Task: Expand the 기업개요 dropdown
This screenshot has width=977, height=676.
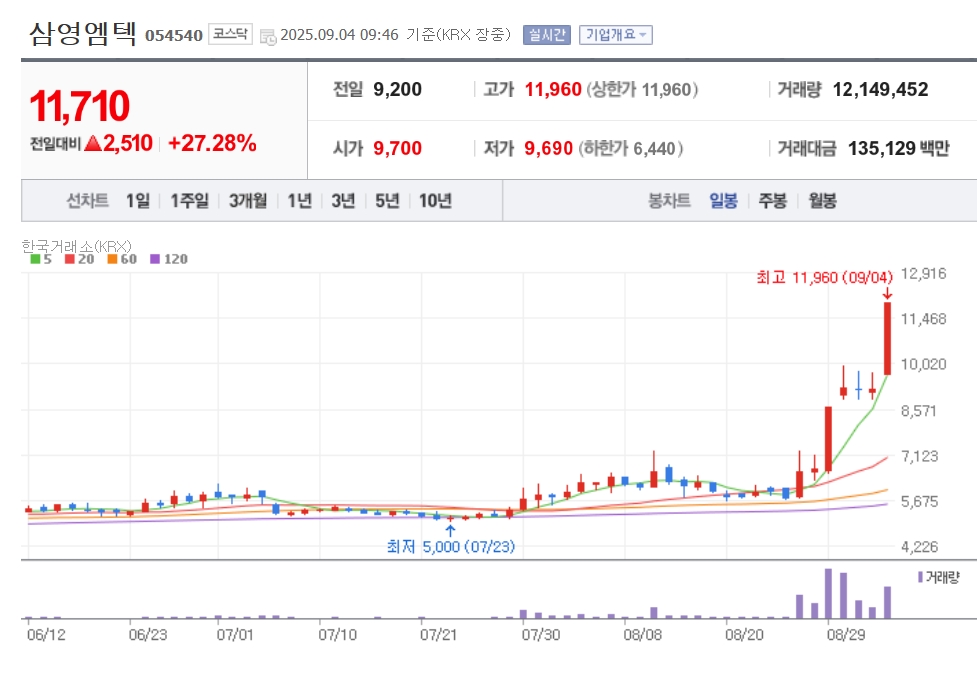Action: tap(615, 35)
